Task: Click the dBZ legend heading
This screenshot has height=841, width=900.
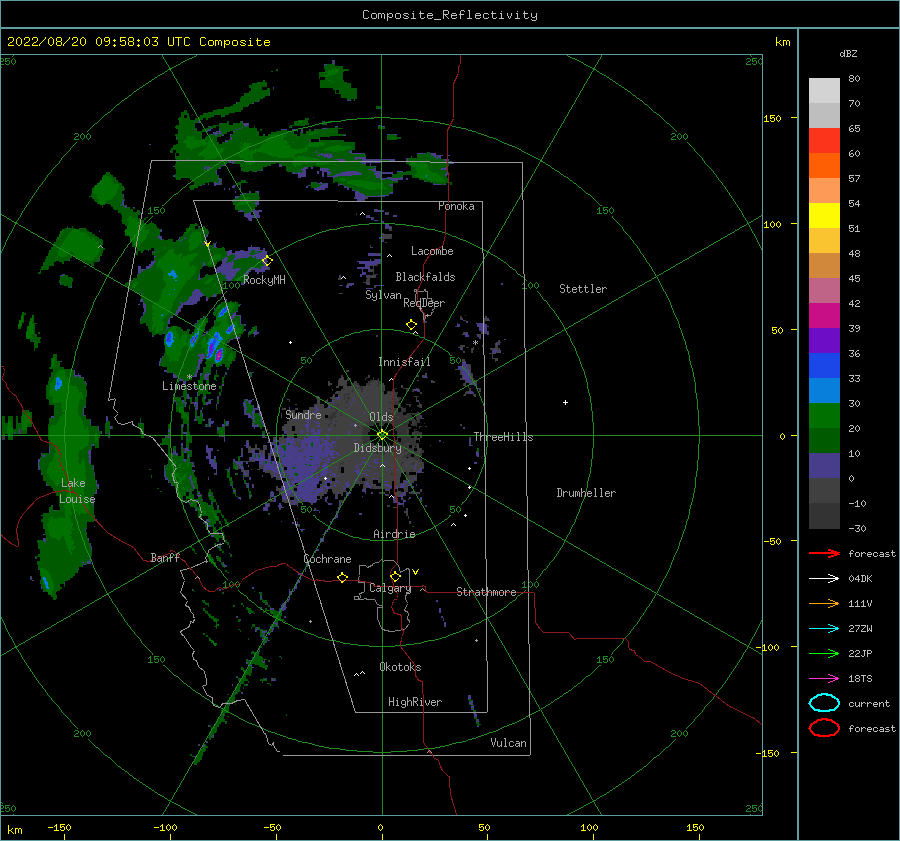Action: click(x=848, y=53)
